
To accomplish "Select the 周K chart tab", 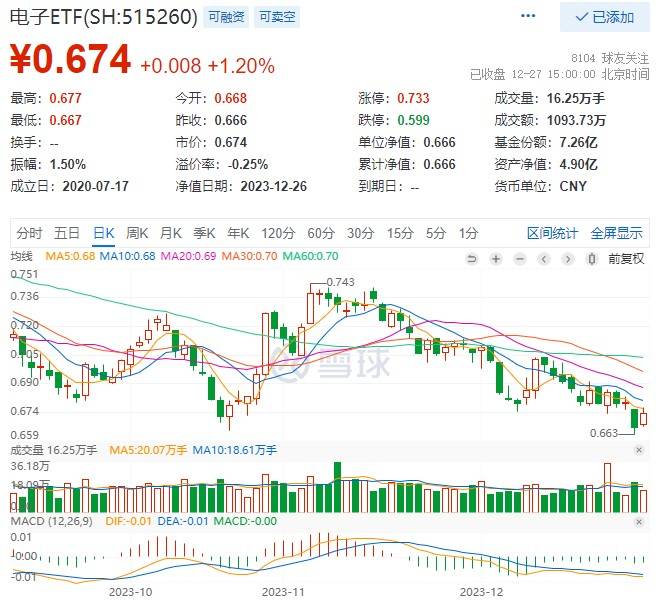I will (137, 233).
